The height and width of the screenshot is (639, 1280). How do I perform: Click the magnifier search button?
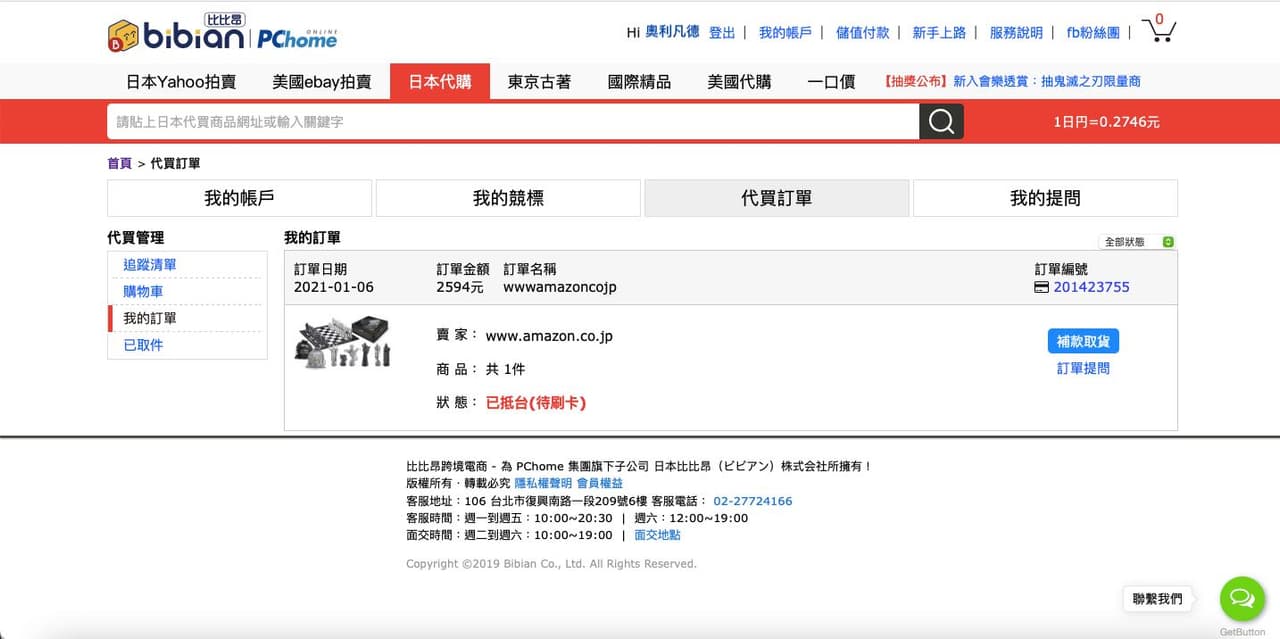(x=941, y=121)
